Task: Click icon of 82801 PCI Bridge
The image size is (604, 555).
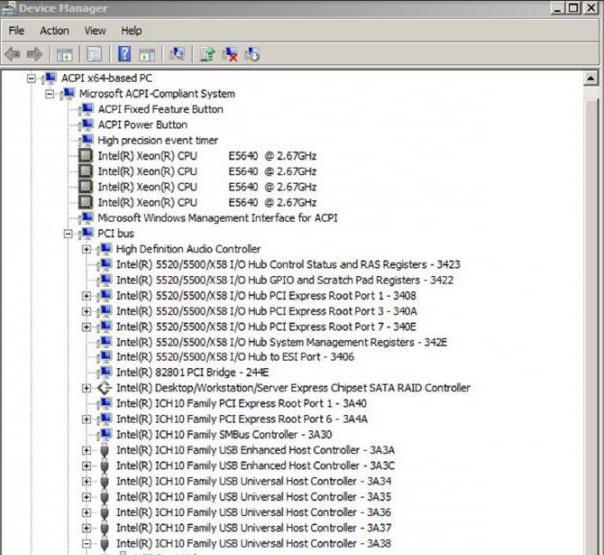Action: [x=105, y=372]
